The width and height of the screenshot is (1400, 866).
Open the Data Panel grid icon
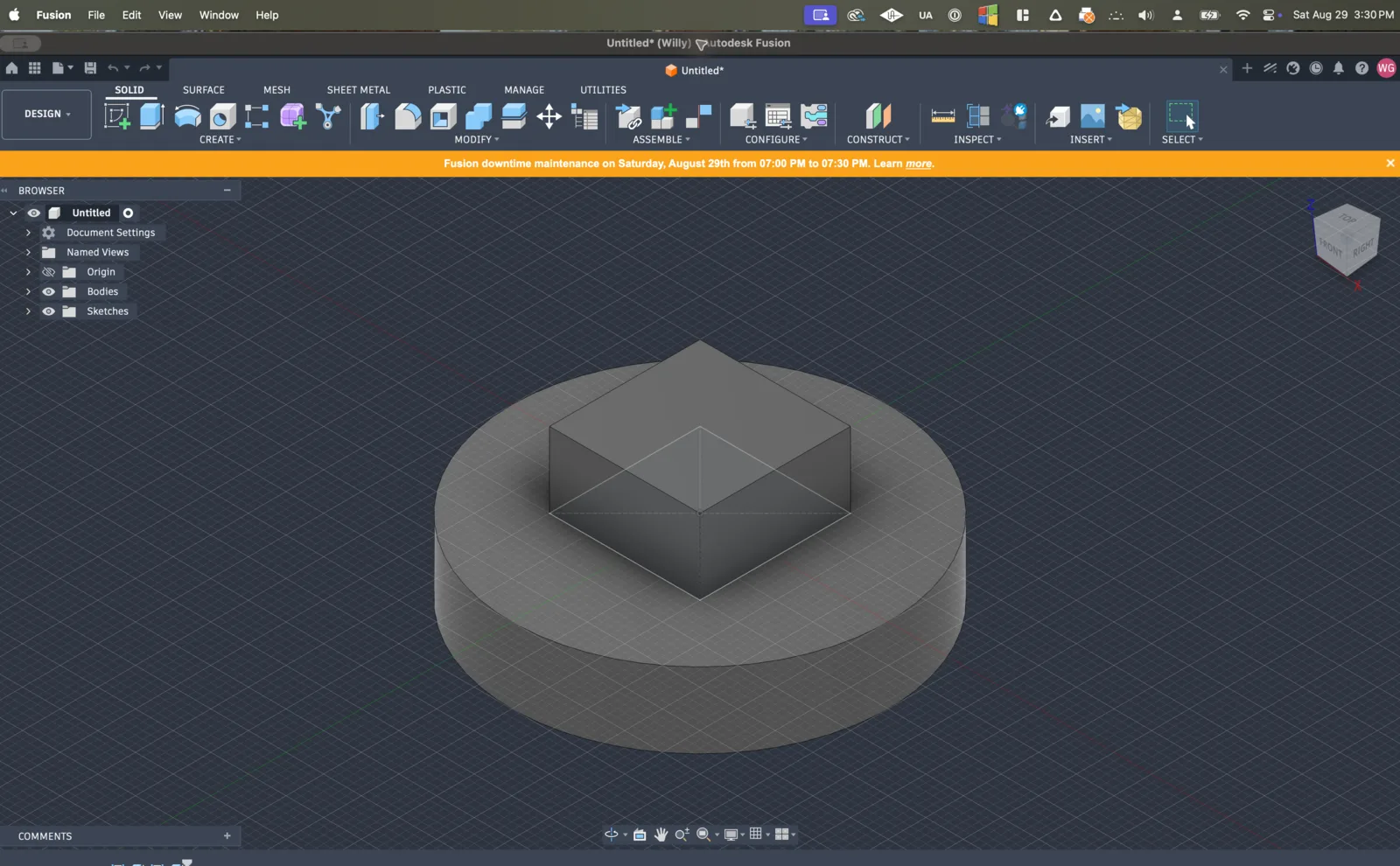tap(35, 67)
